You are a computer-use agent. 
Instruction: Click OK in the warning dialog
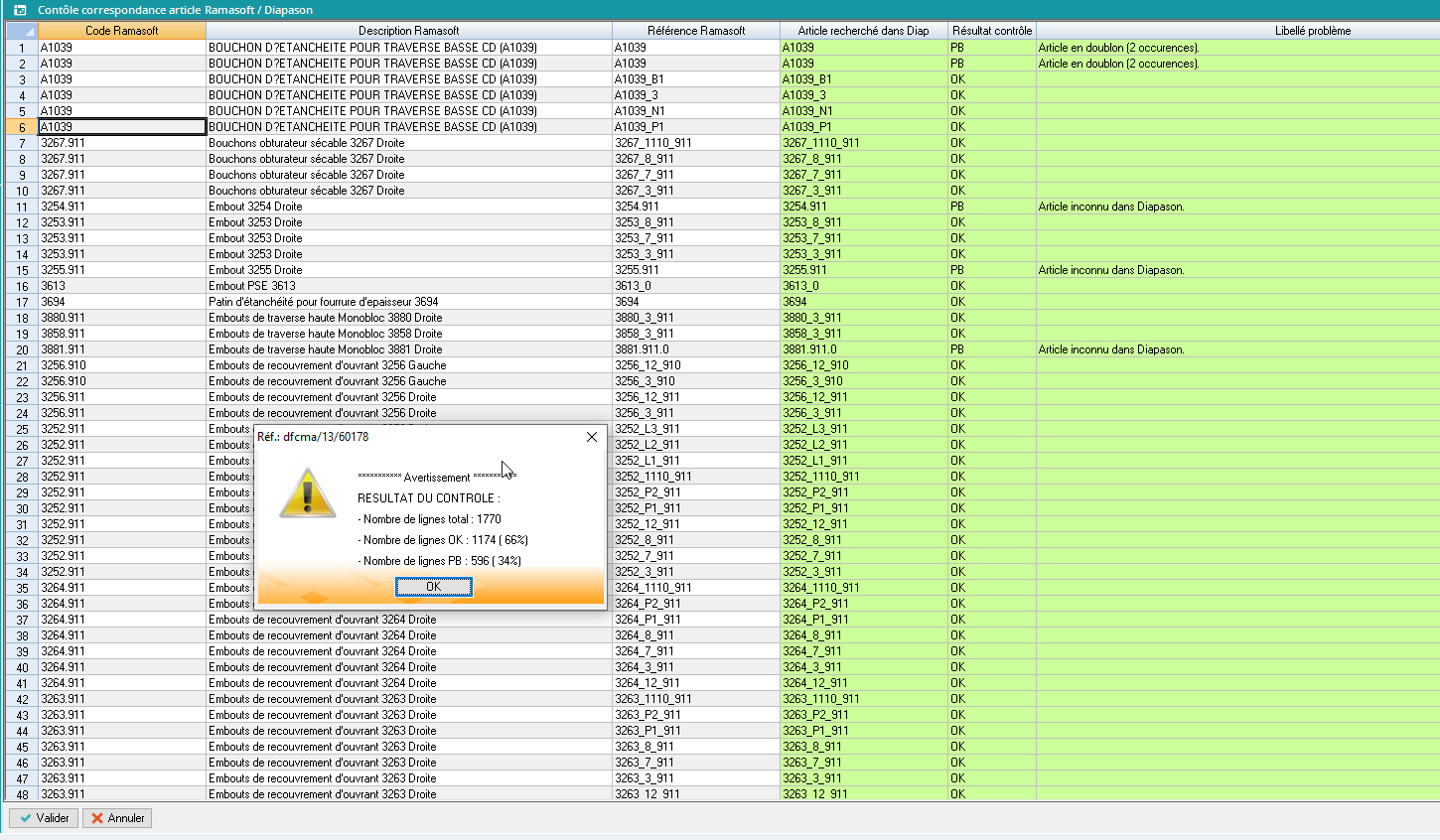point(433,587)
